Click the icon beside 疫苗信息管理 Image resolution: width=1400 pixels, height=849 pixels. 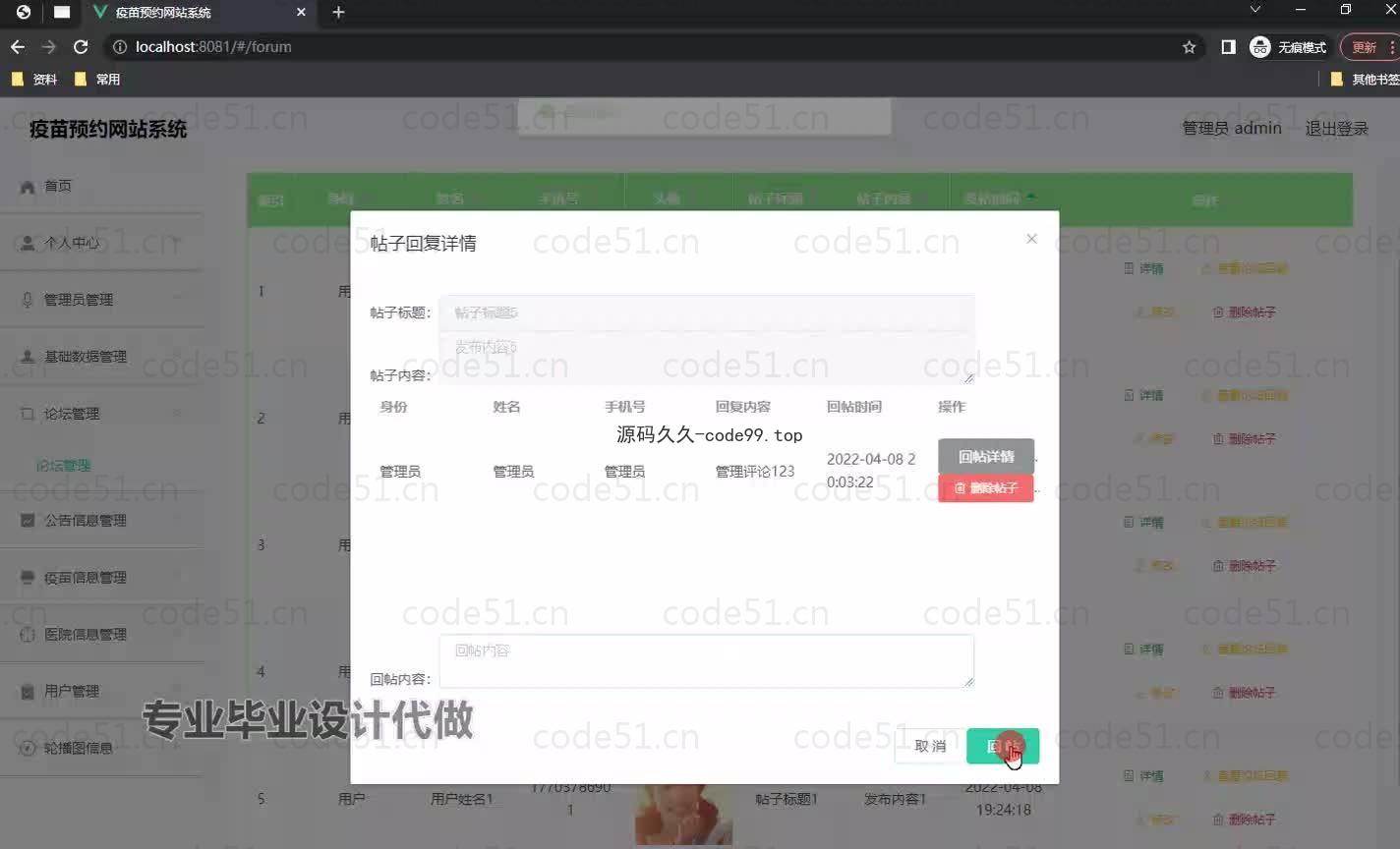click(28, 578)
